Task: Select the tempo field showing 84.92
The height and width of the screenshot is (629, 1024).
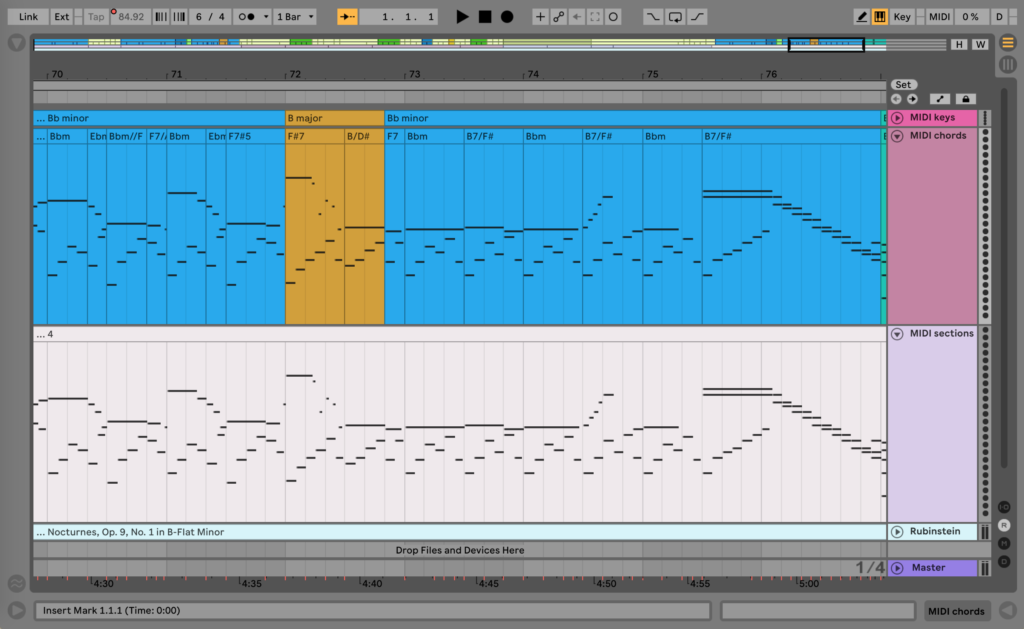Action: pyautogui.click(x=131, y=16)
